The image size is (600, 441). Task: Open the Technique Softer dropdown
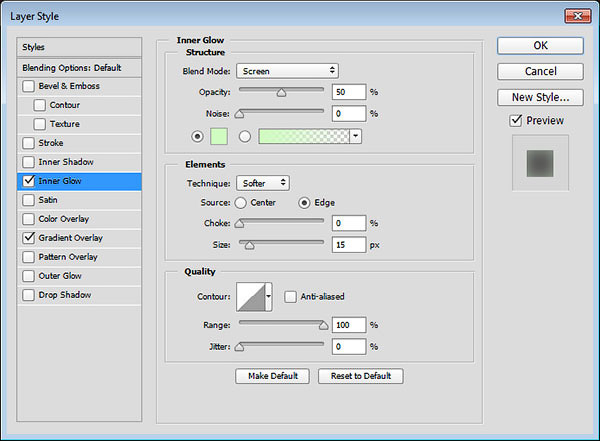click(x=263, y=183)
